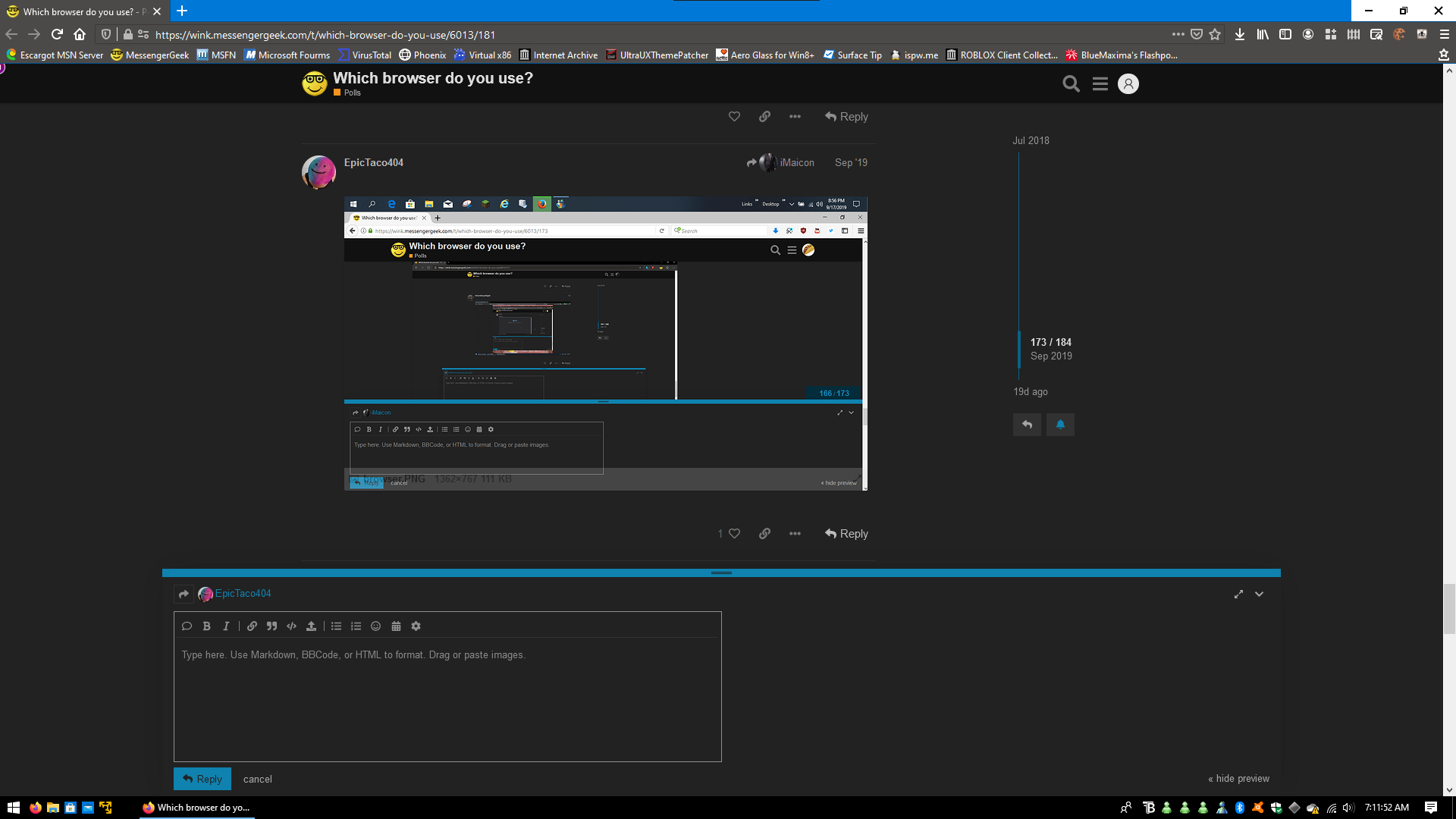Insert a hyperlink in the composer

click(252, 626)
